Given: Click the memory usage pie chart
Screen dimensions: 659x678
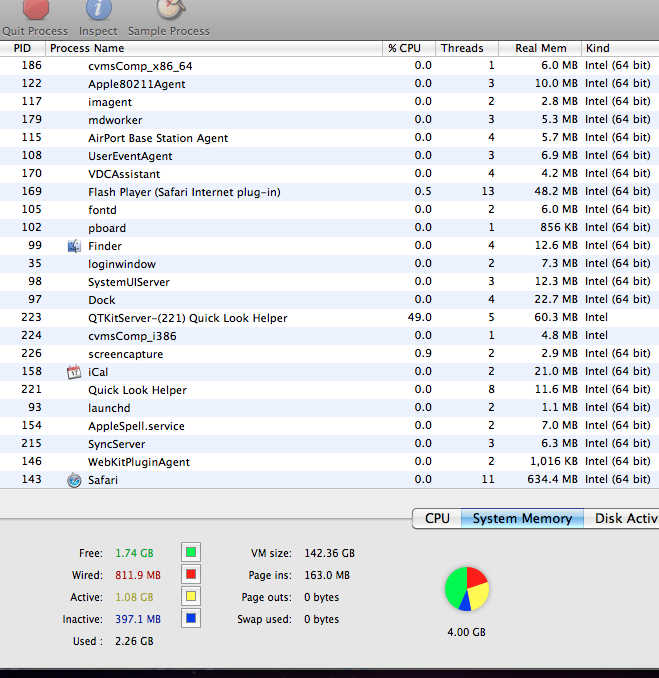Looking at the screenshot, I should 467,589.
